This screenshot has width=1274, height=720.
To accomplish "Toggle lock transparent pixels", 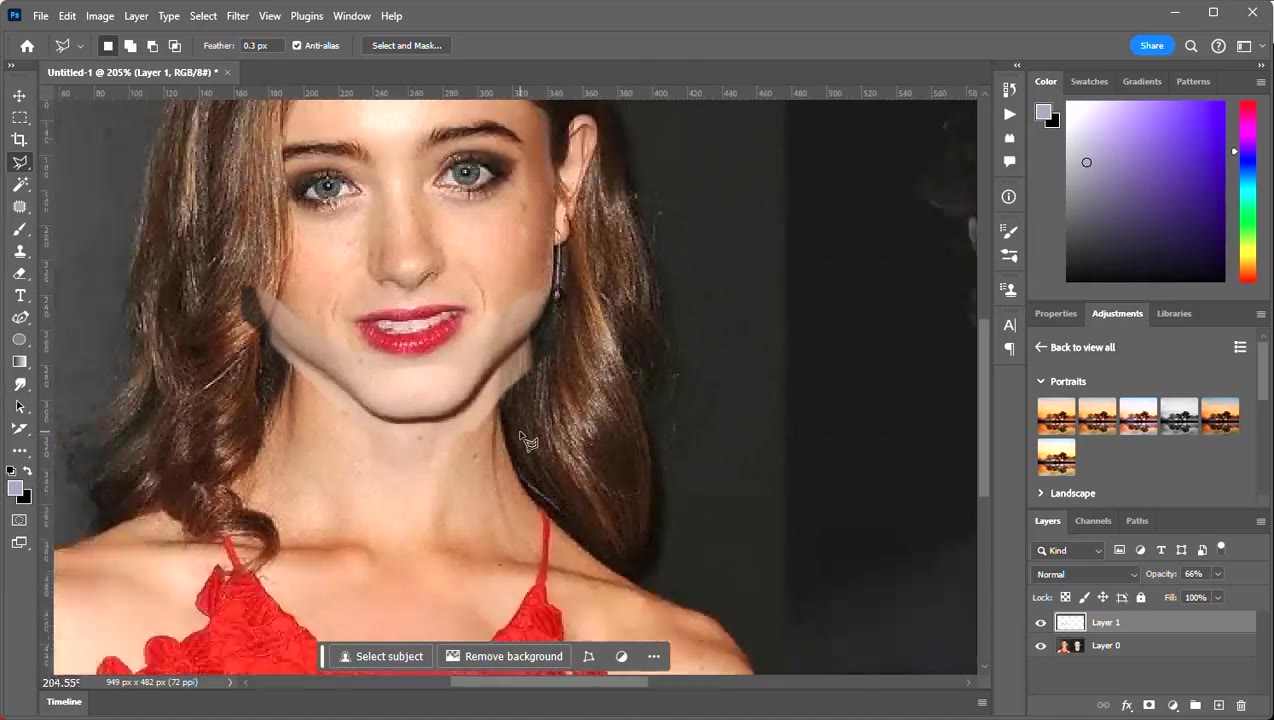I will pos(1065,598).
